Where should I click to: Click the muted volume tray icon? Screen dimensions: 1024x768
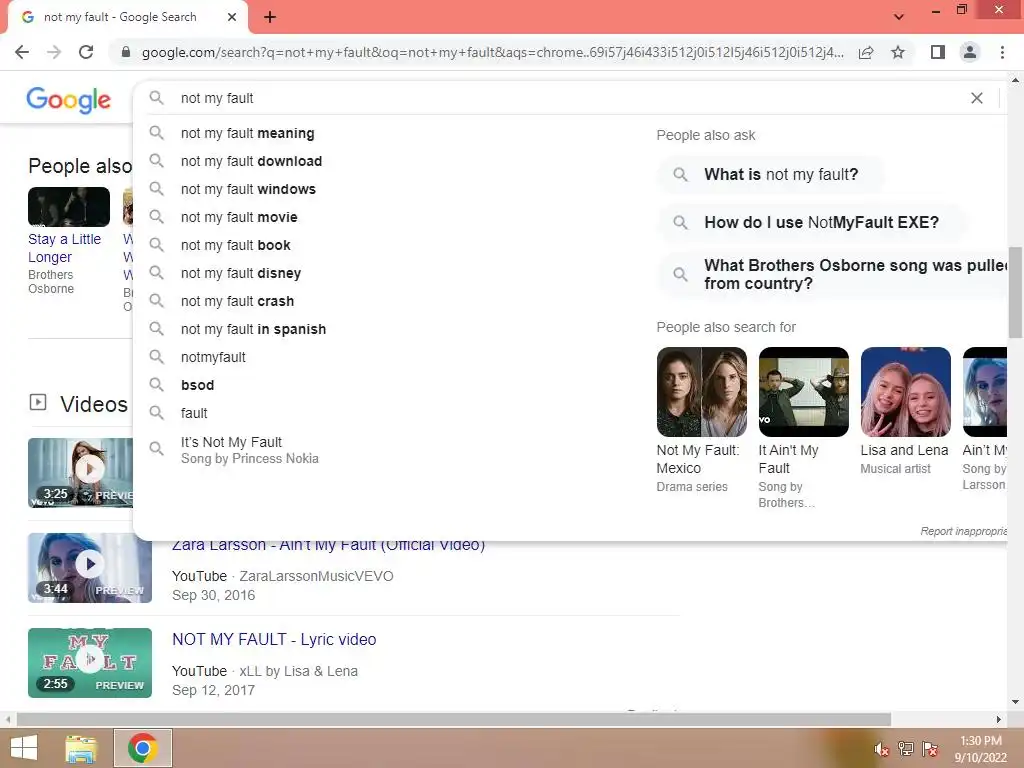point(882,749)
